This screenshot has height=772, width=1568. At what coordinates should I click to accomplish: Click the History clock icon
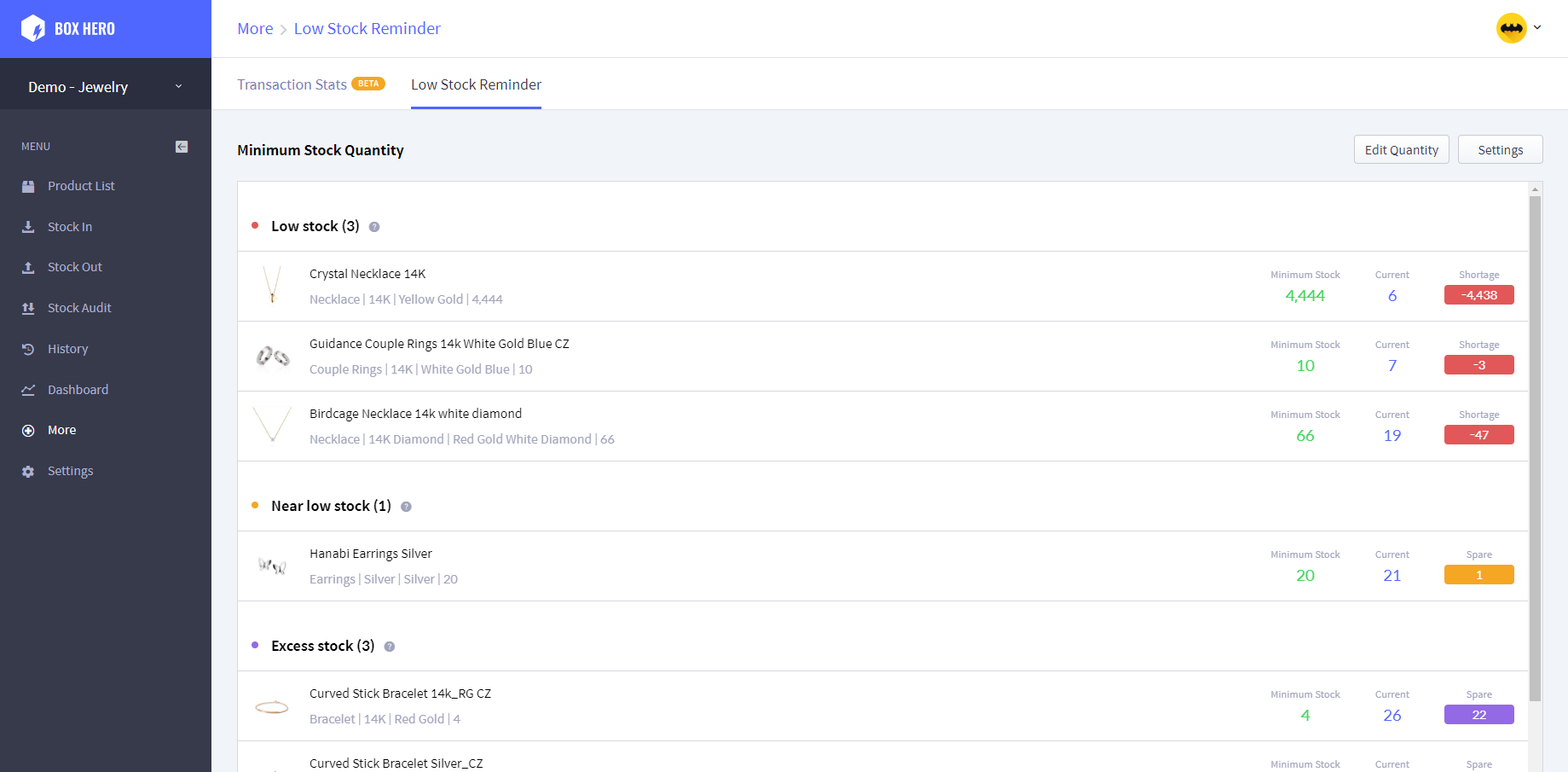pos(28,349)
